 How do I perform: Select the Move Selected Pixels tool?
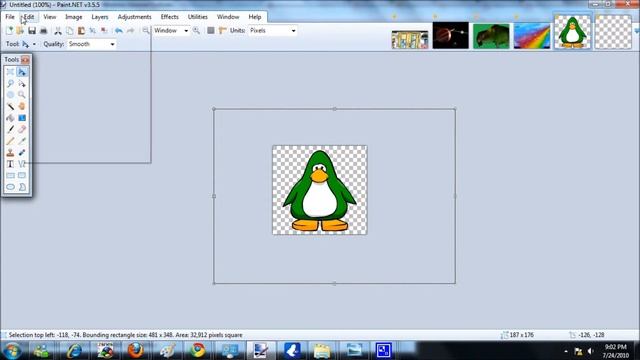click(22, 72)
